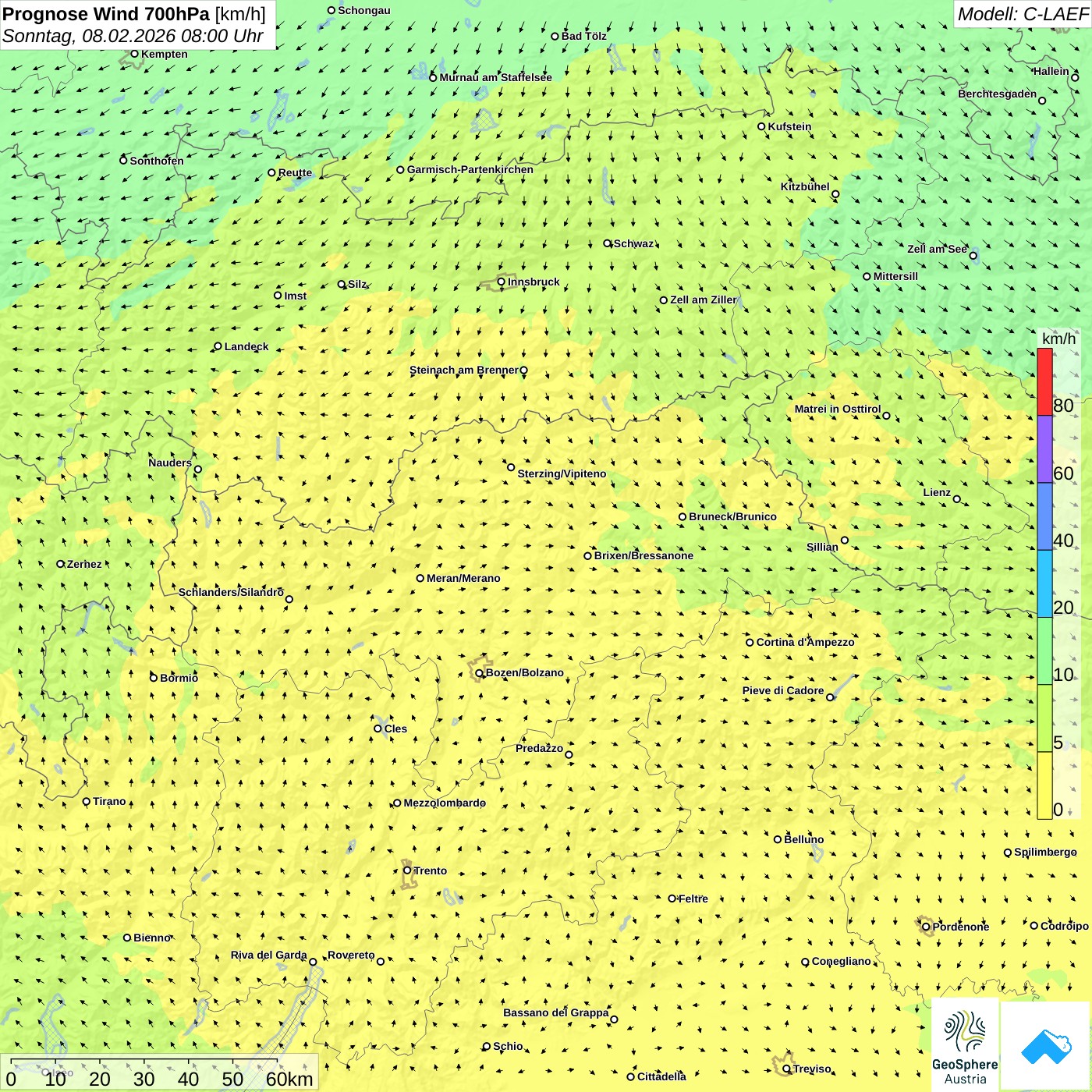1092x1092 pixels.
Task: Click the 'Steinach am Brenner' label
Action: point(464,370)
